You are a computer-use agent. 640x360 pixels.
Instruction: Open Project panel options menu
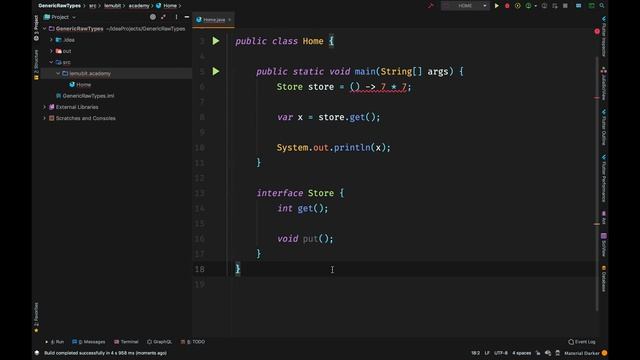tap(176, 17)
